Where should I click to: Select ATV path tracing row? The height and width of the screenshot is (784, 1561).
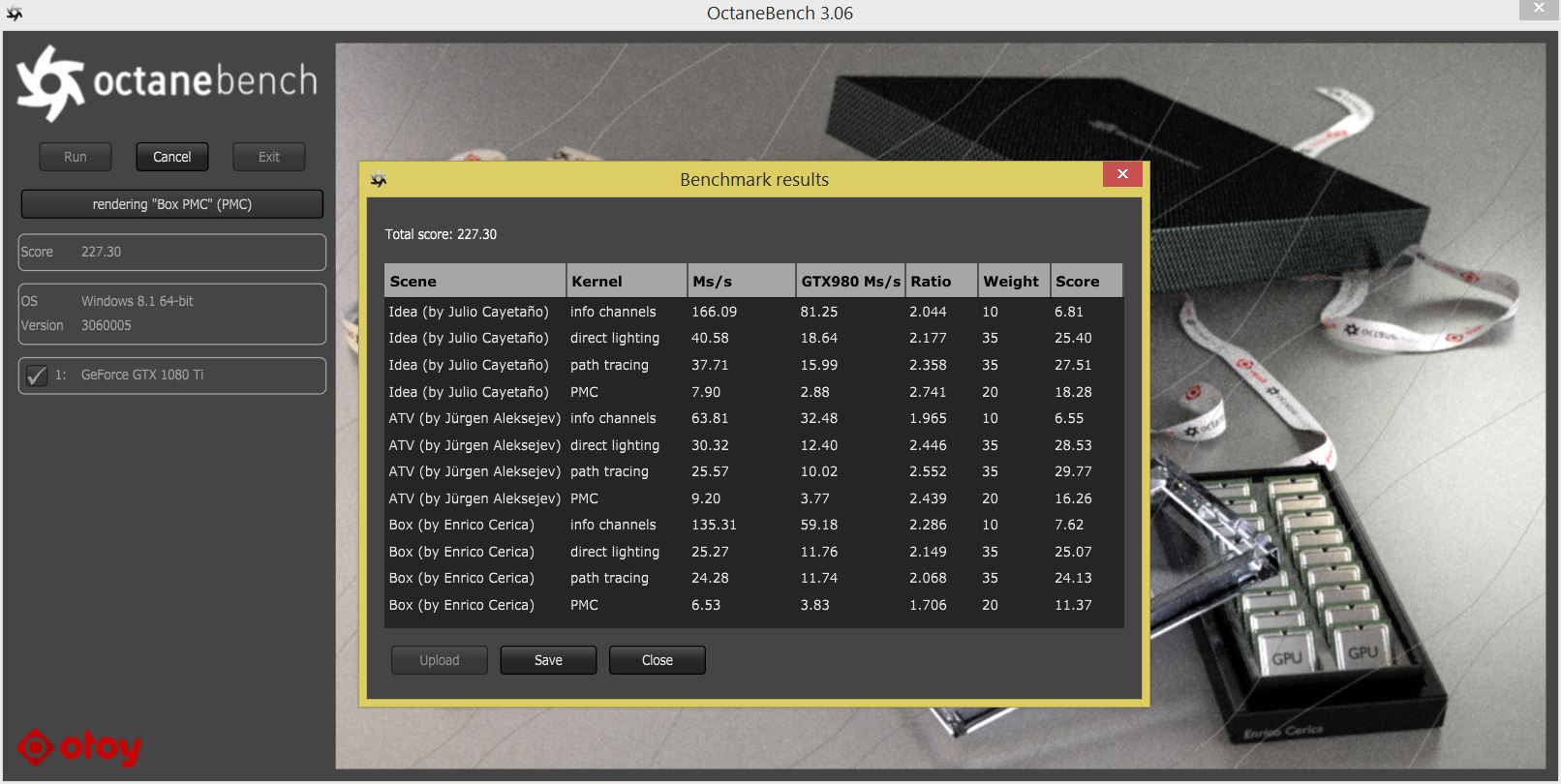pos(753,471)
